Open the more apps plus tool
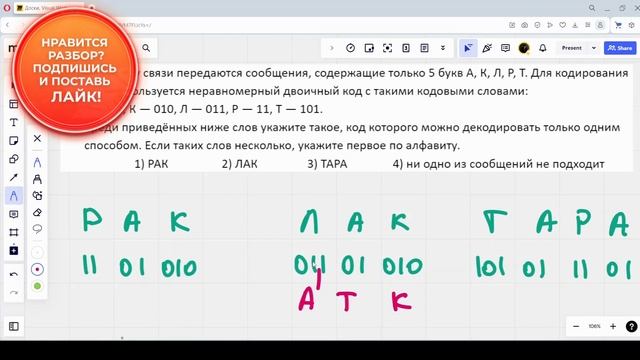 [13, 251]
